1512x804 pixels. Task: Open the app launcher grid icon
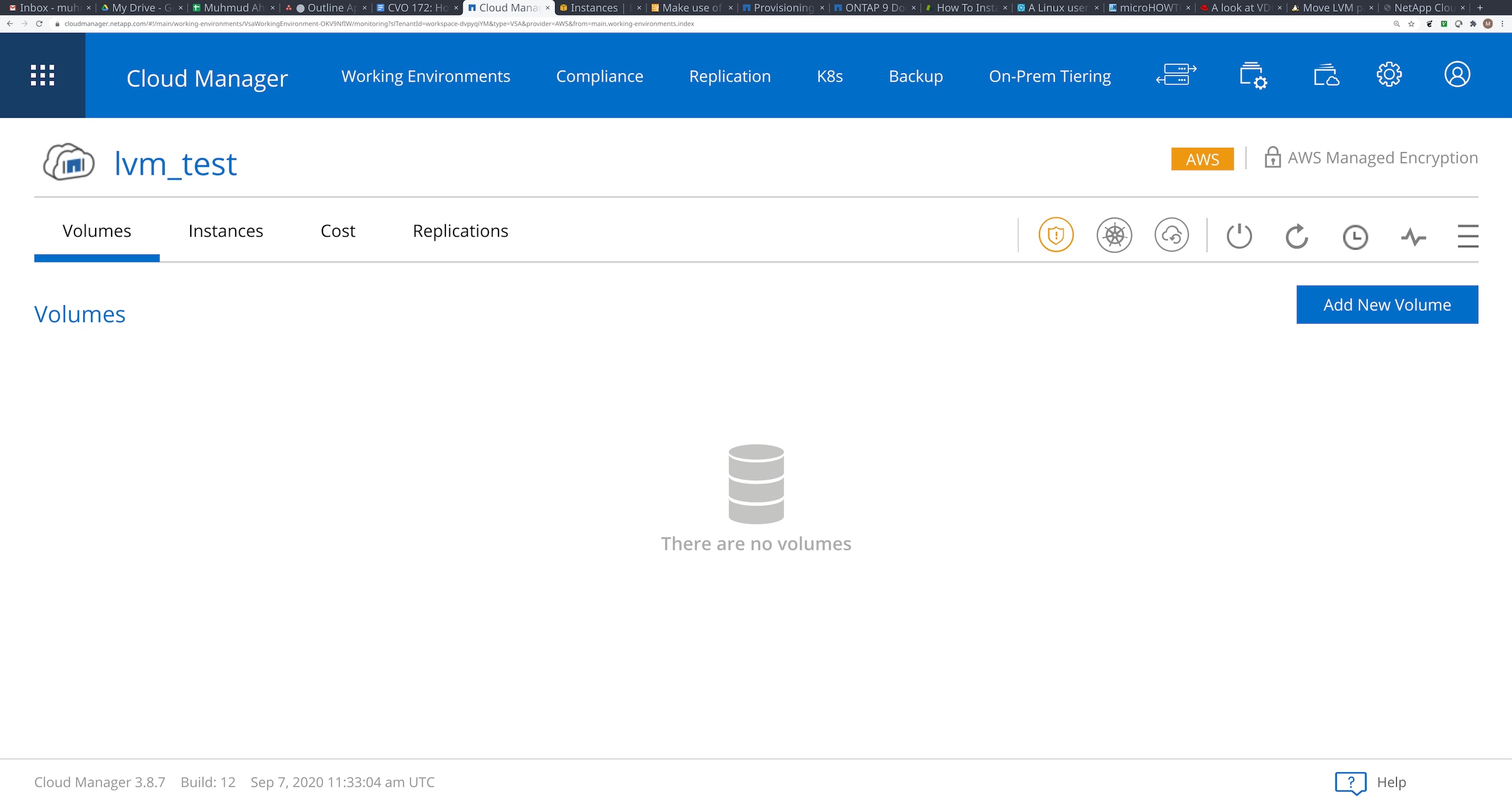(x=43, y=76)
